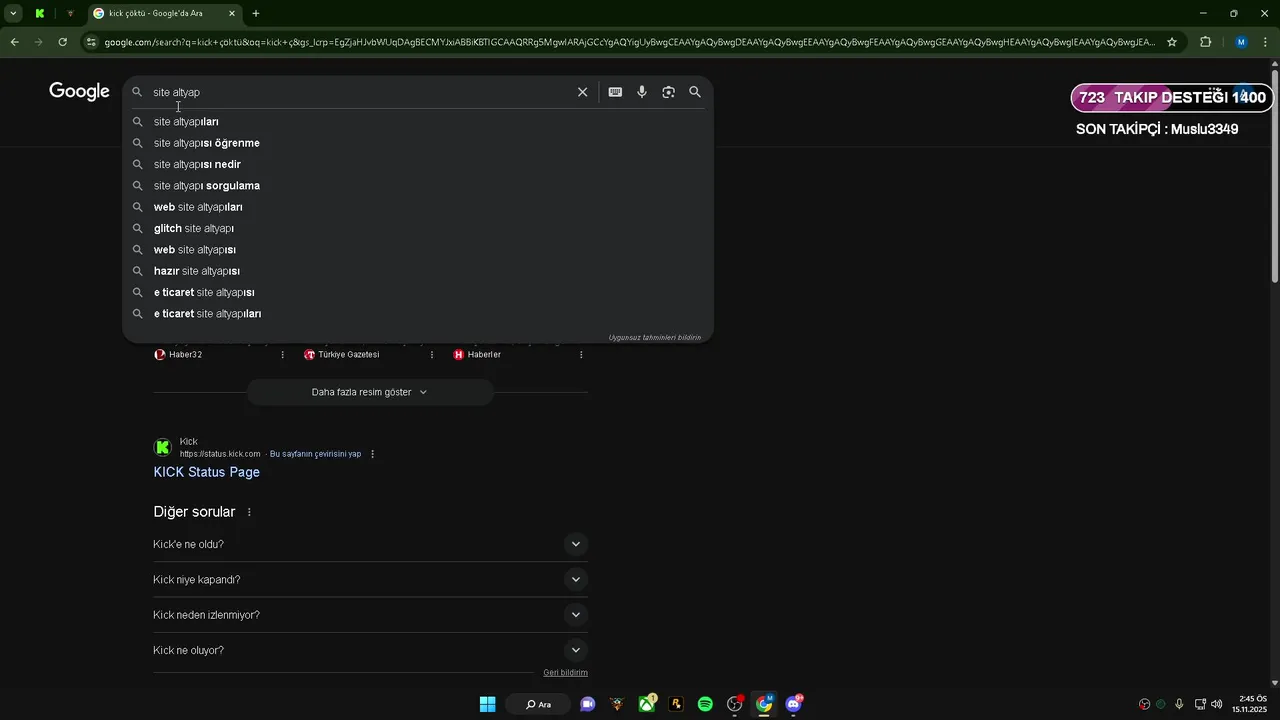The image size is (1280, 720).
Task: Open options menu next to Haberler
Action: tap(581, 354)
